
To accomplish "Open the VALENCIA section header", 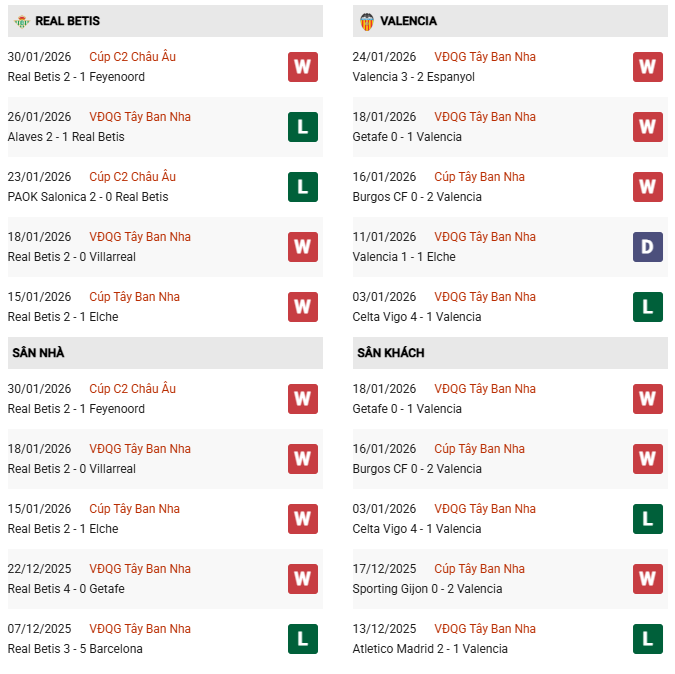I will pyautogui.click(x=408, y=21).
